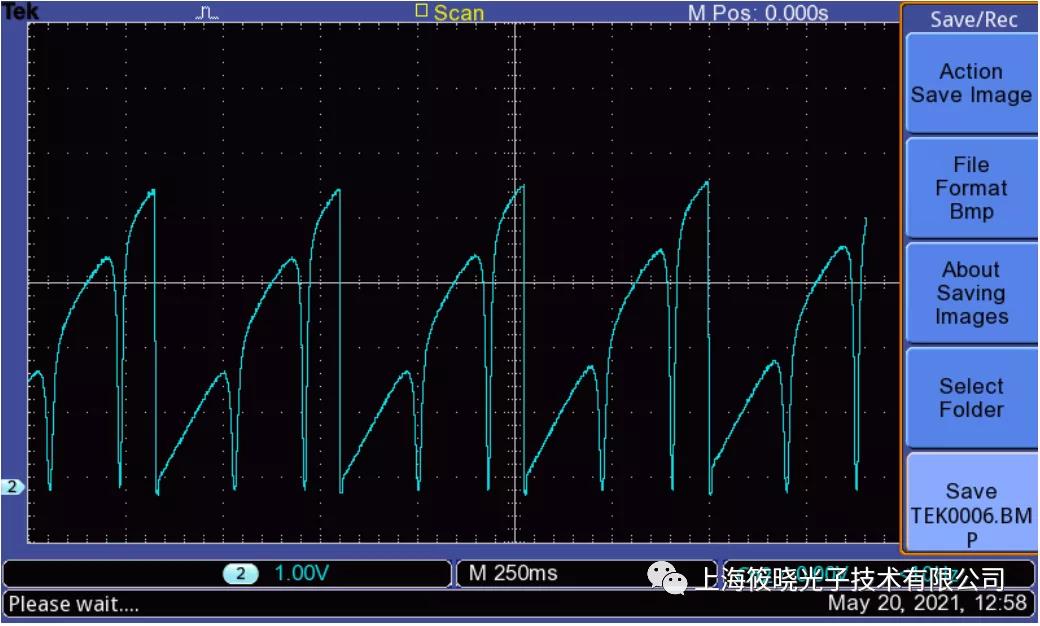Select the Save/Rec menu title
Viewport: 1040px width, 626px height.
pyautogui.click(x=970, y=19)
